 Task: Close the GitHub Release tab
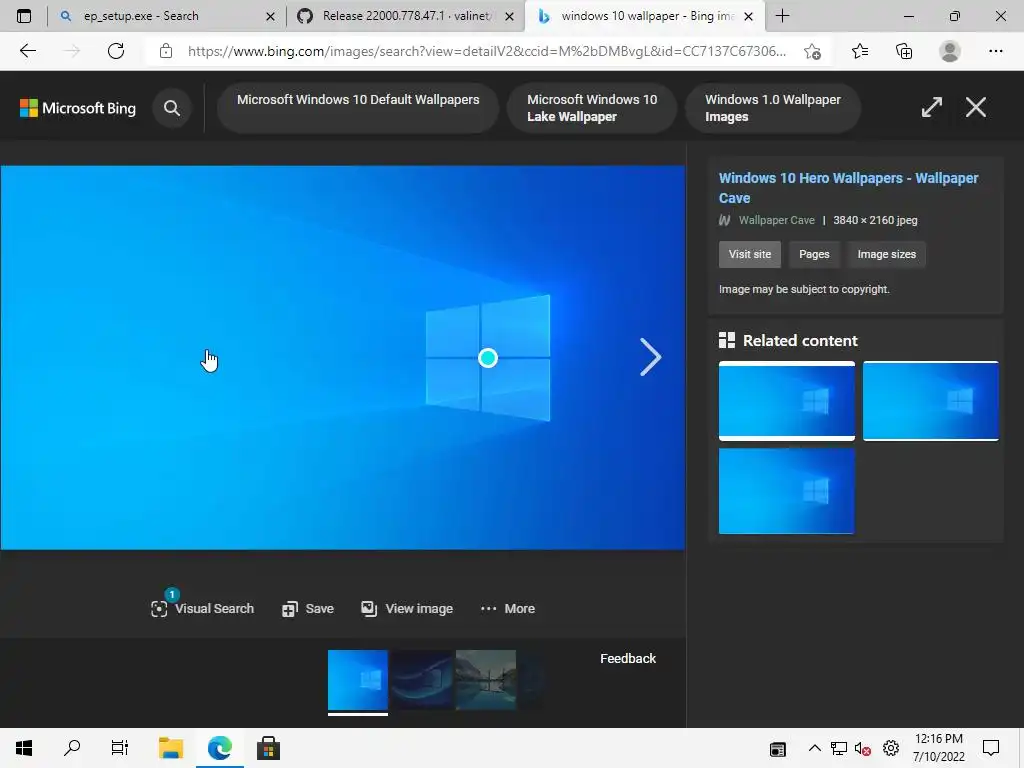[x=509, y=16]
